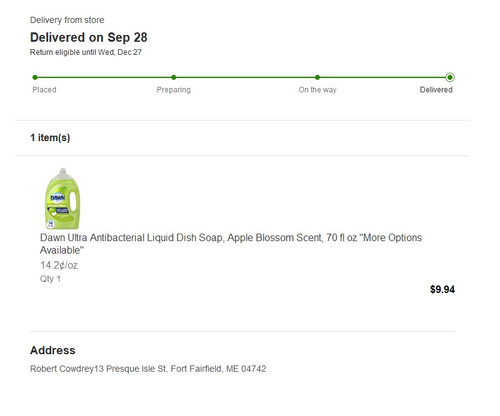Click the Presque Isle St delivery address

148,369
